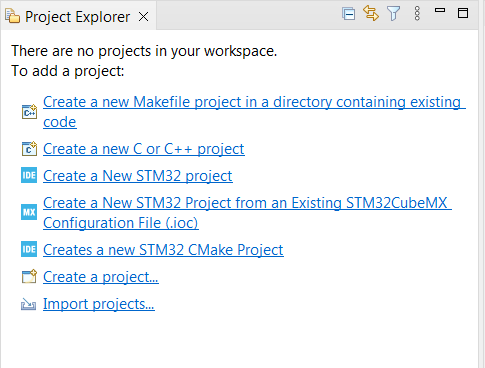Open the Filter funnel icon
This screenshot has width=485, height=368.
[393, 14]
